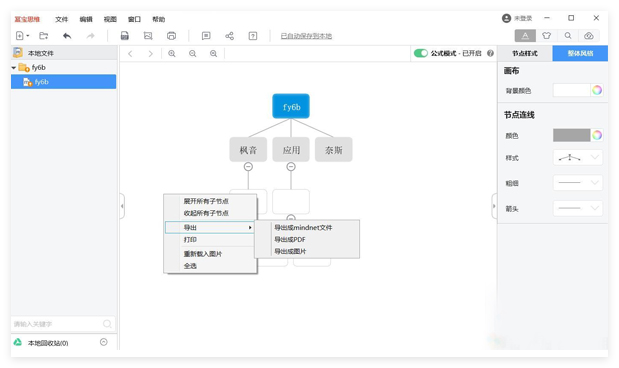Toggle the formula mode switch
619x368 pixels.
coord(421,53)
